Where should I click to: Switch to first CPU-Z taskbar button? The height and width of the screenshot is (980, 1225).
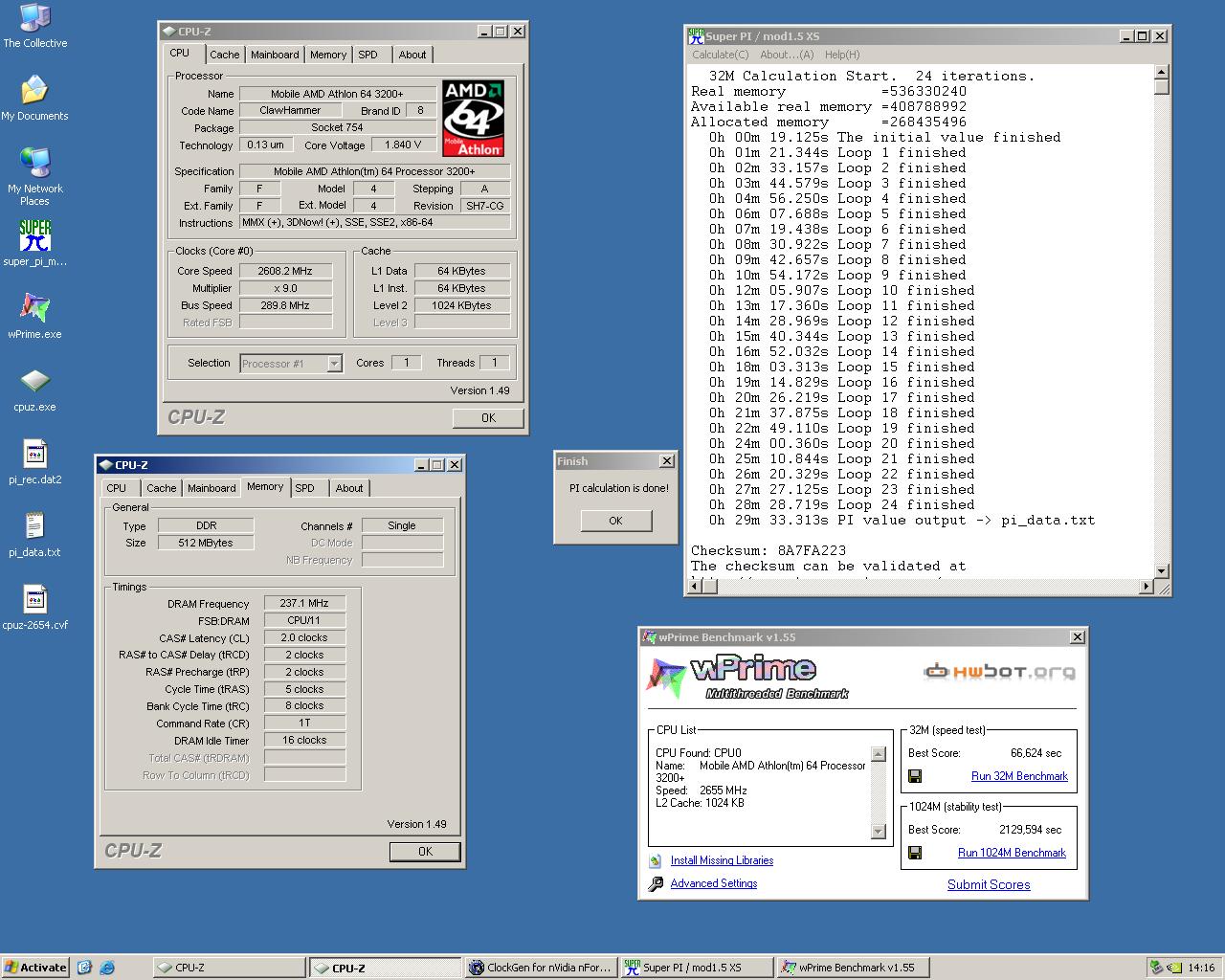(x=229, y=968)
